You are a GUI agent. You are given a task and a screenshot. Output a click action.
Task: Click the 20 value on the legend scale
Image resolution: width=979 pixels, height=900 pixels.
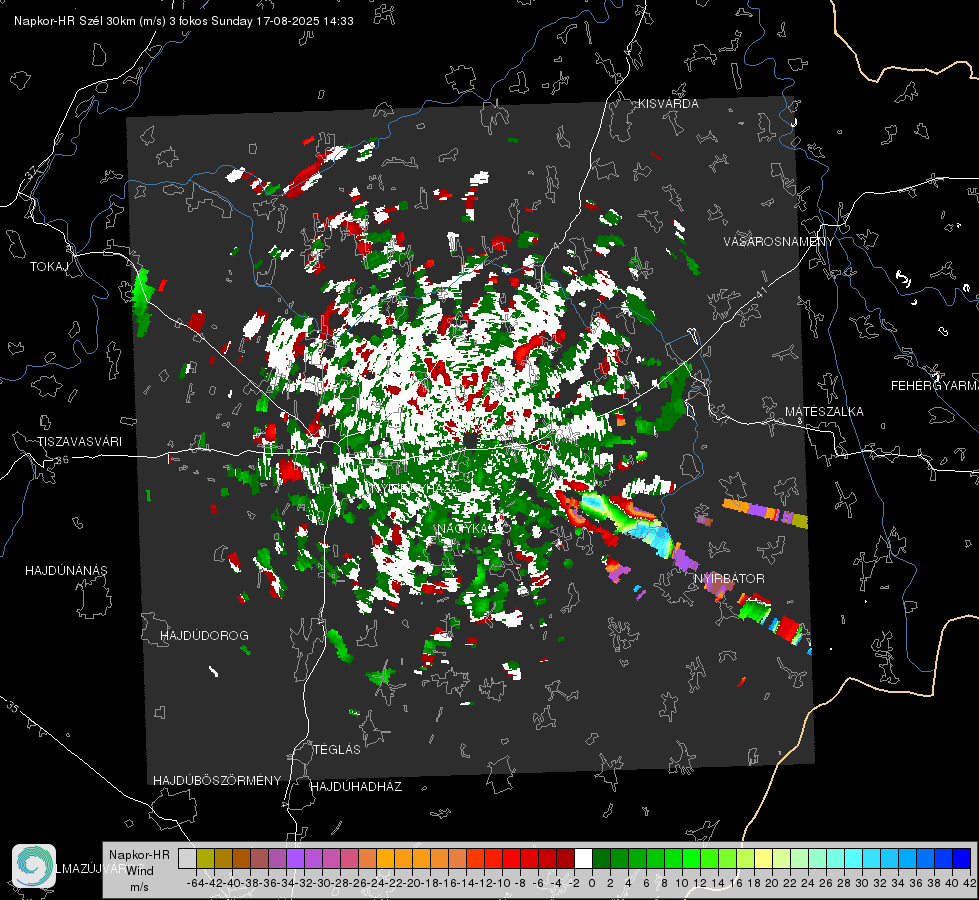772,883
